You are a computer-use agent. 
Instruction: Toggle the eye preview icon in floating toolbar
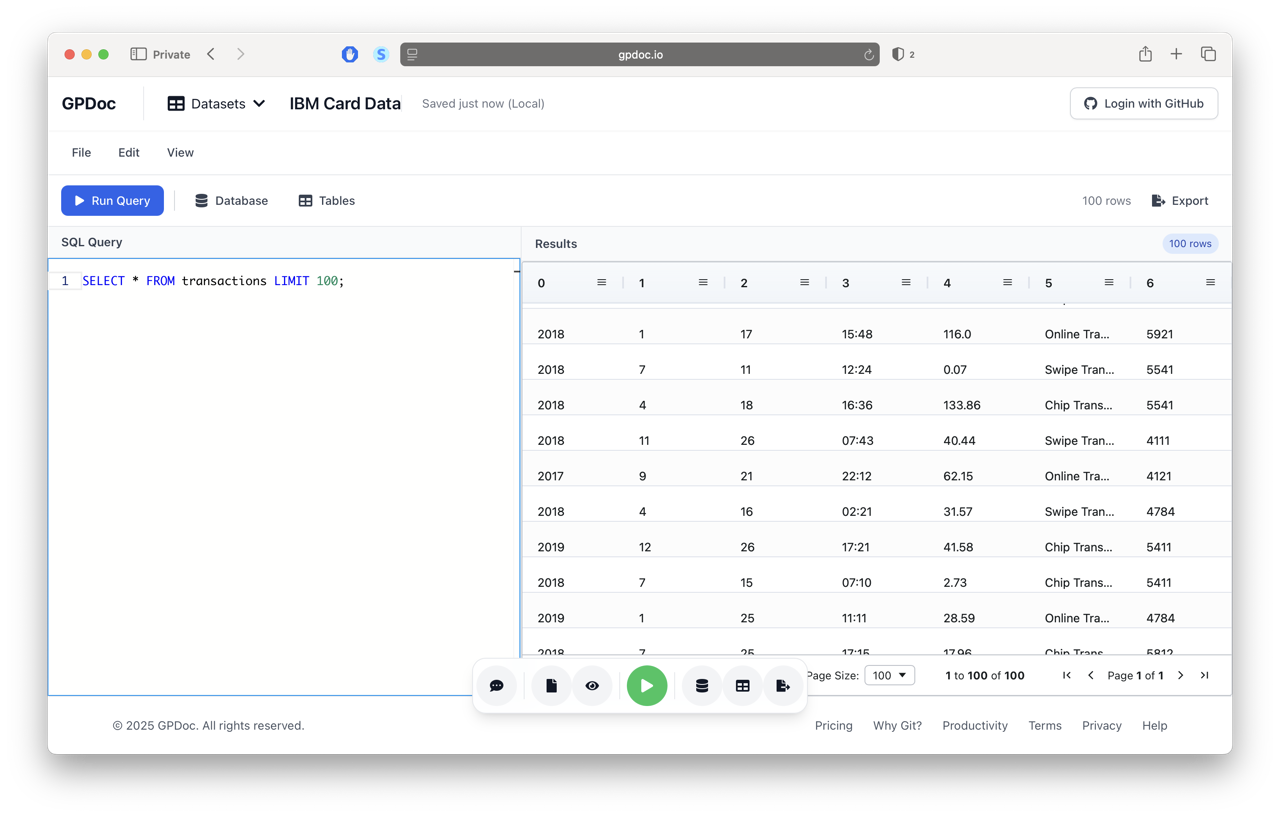[x=592, y=686]
